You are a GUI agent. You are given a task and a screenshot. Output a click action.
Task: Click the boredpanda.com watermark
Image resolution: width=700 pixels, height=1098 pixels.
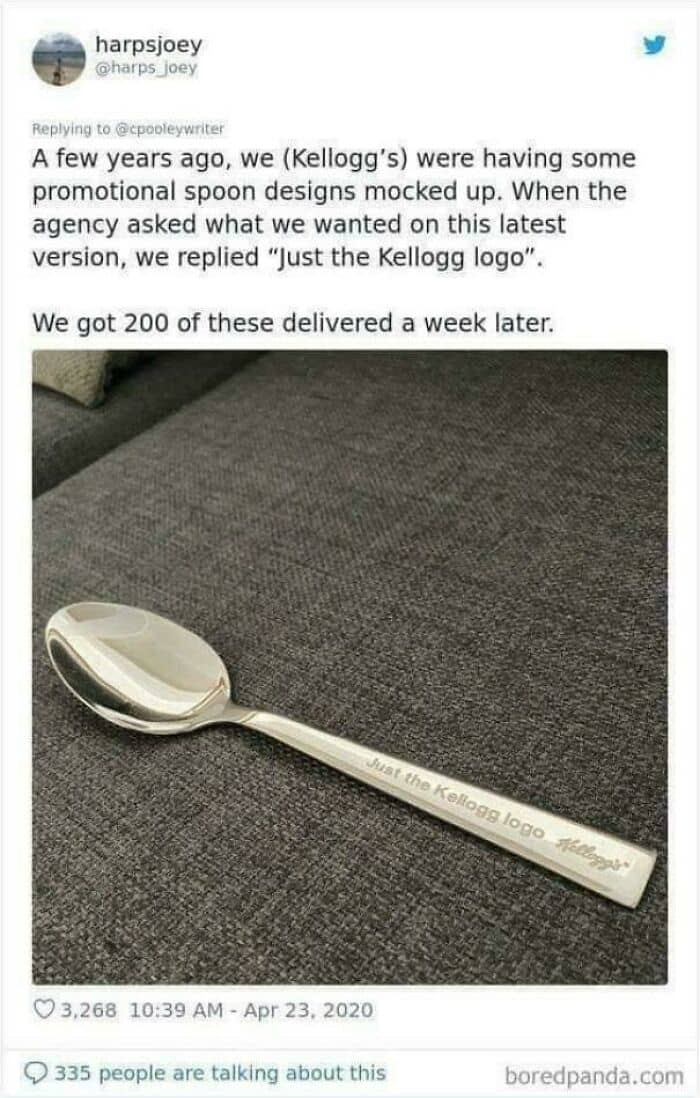[x=594, y=1076]
